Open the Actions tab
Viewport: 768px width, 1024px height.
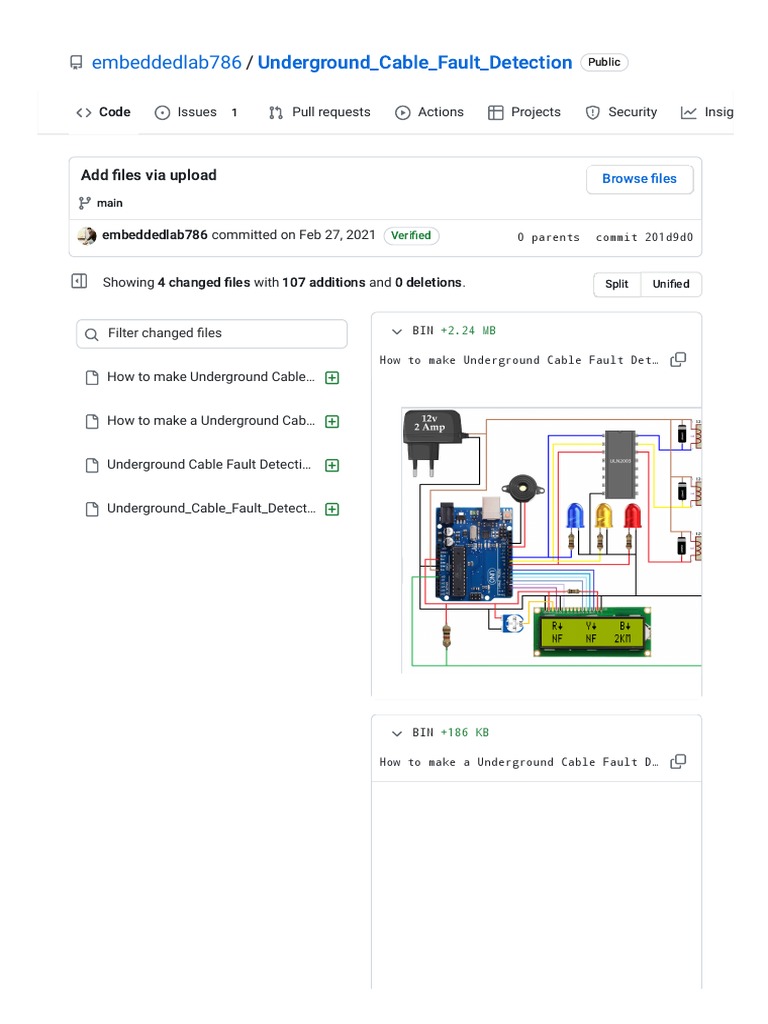click(x=429, y=112)
